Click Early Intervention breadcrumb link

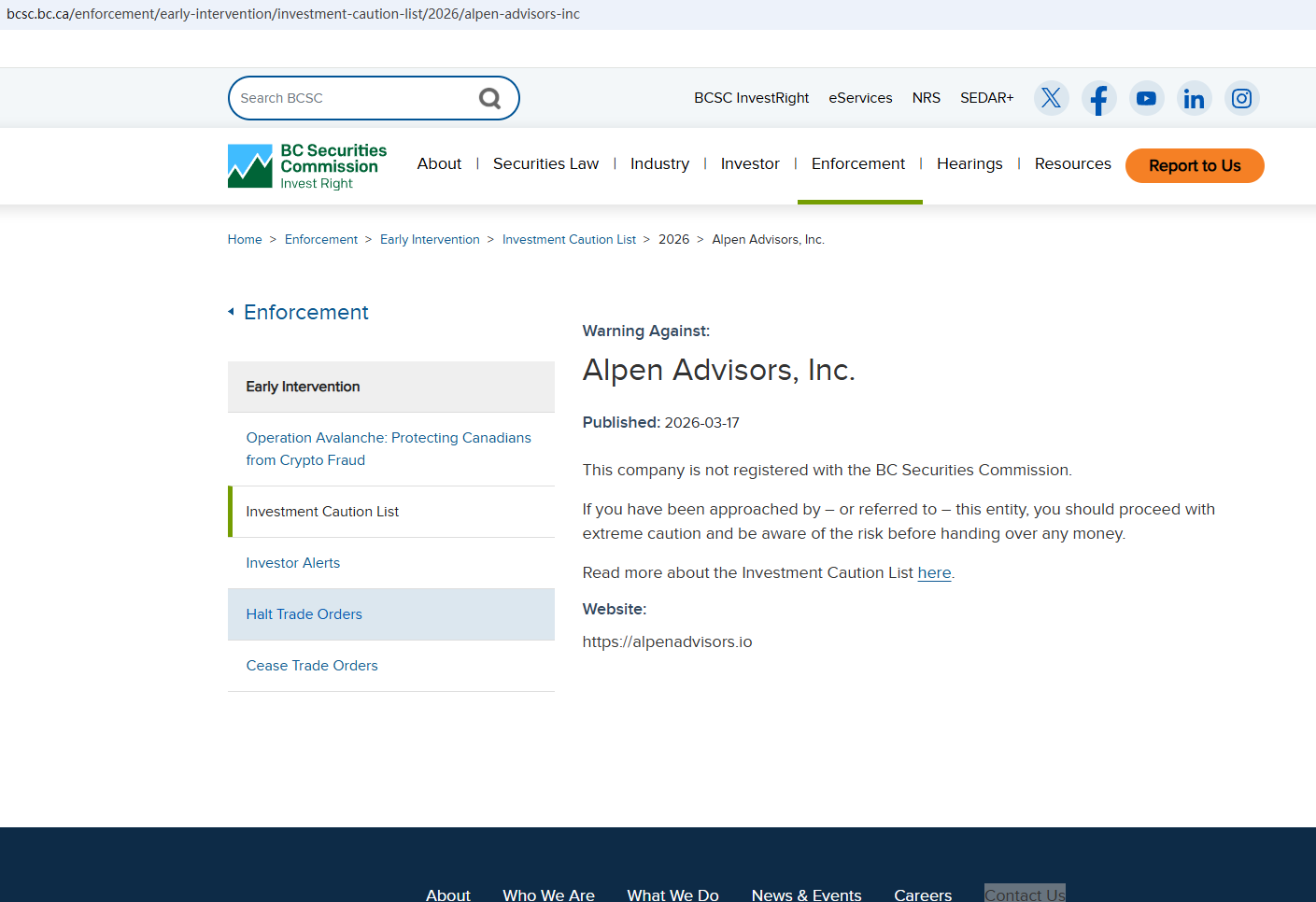pyautogui.click(x=430, y=240)
